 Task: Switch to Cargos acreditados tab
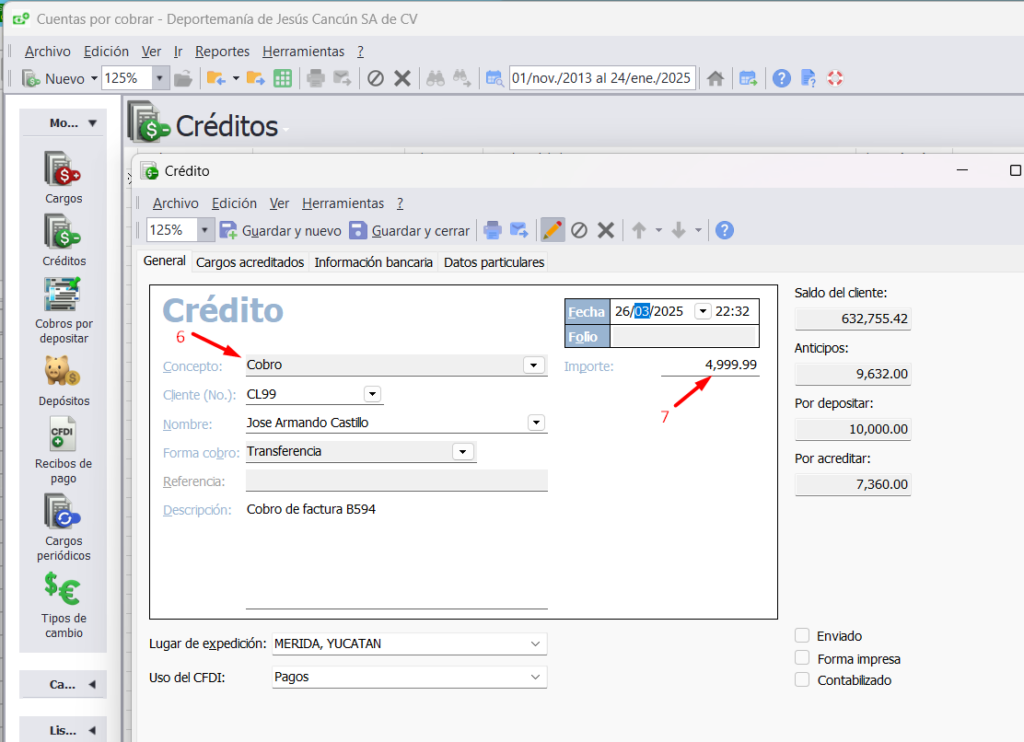coord(250,262)
